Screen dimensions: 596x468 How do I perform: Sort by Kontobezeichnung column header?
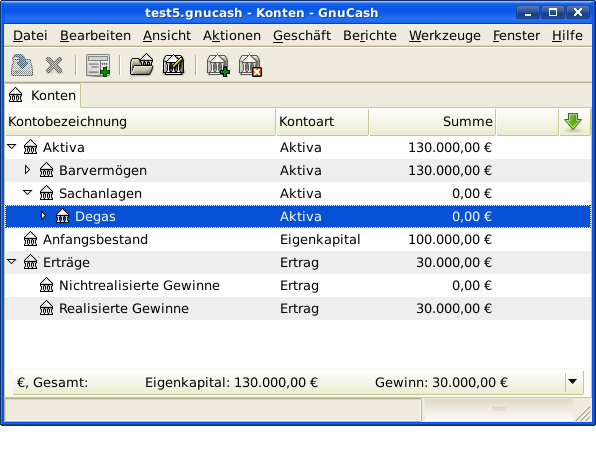coord(140,122)
